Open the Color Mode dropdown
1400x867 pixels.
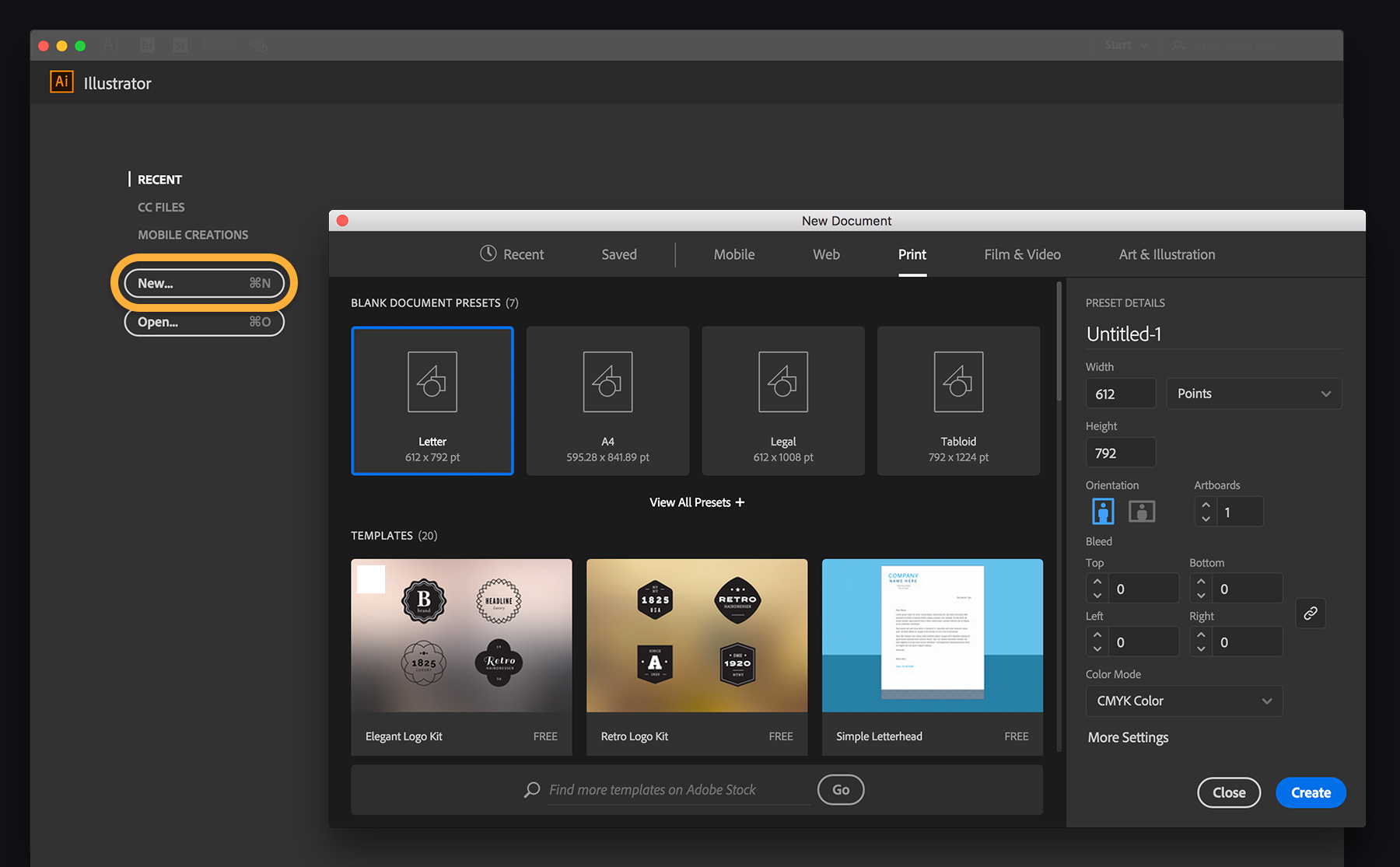[1183, 701]
